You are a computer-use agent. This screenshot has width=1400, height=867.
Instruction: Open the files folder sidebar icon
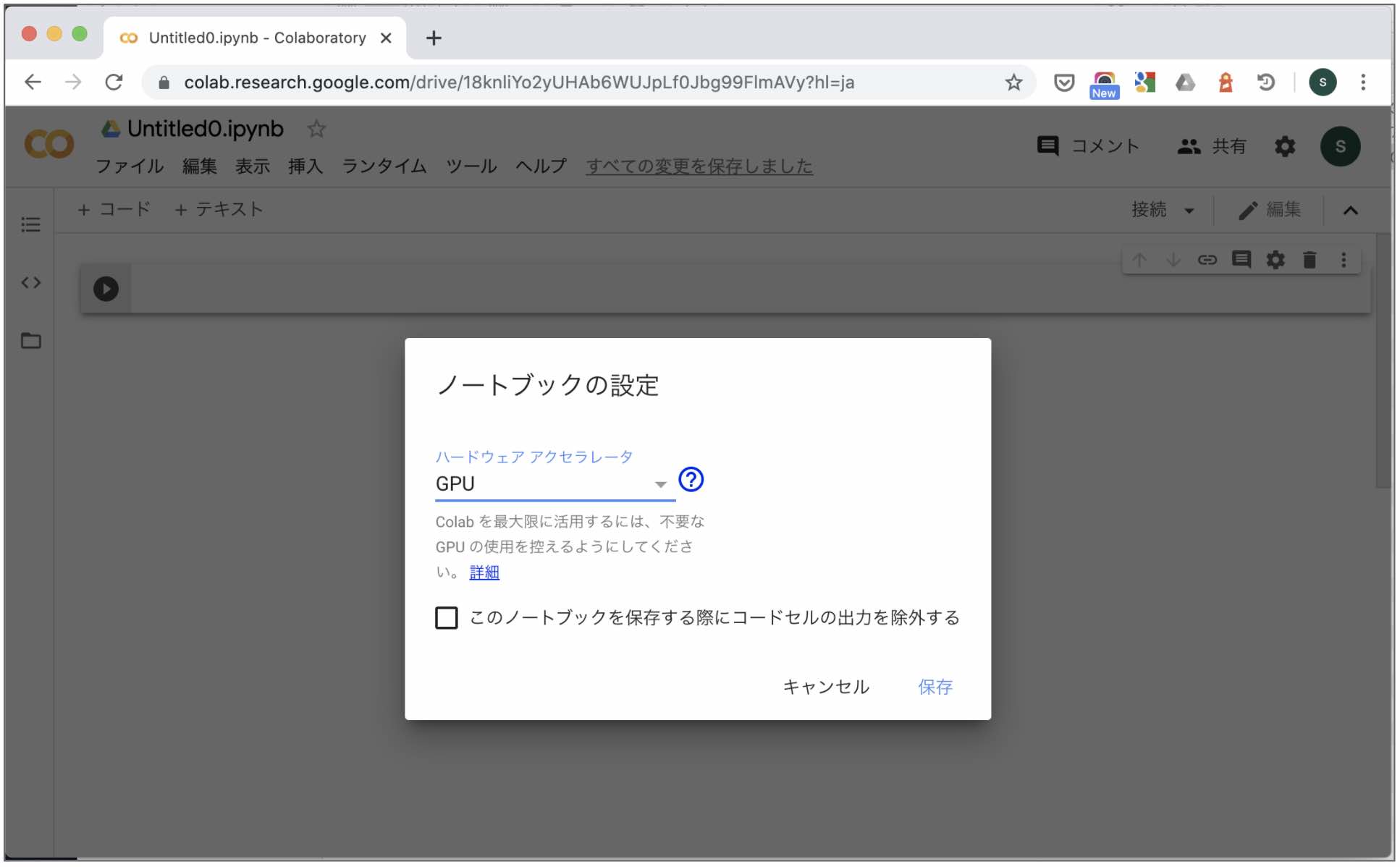[30, 340]
